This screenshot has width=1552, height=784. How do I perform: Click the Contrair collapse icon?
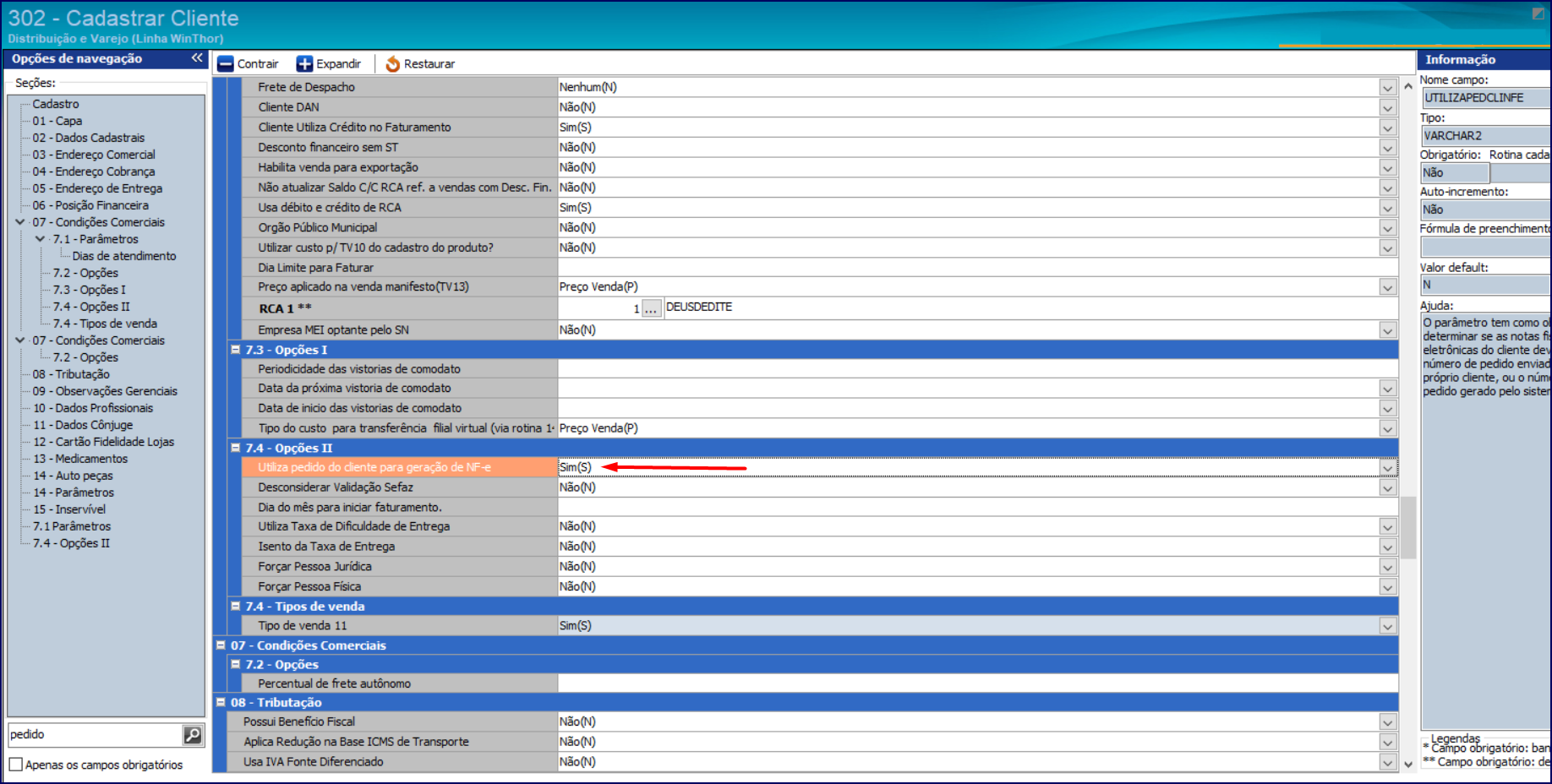225,64
